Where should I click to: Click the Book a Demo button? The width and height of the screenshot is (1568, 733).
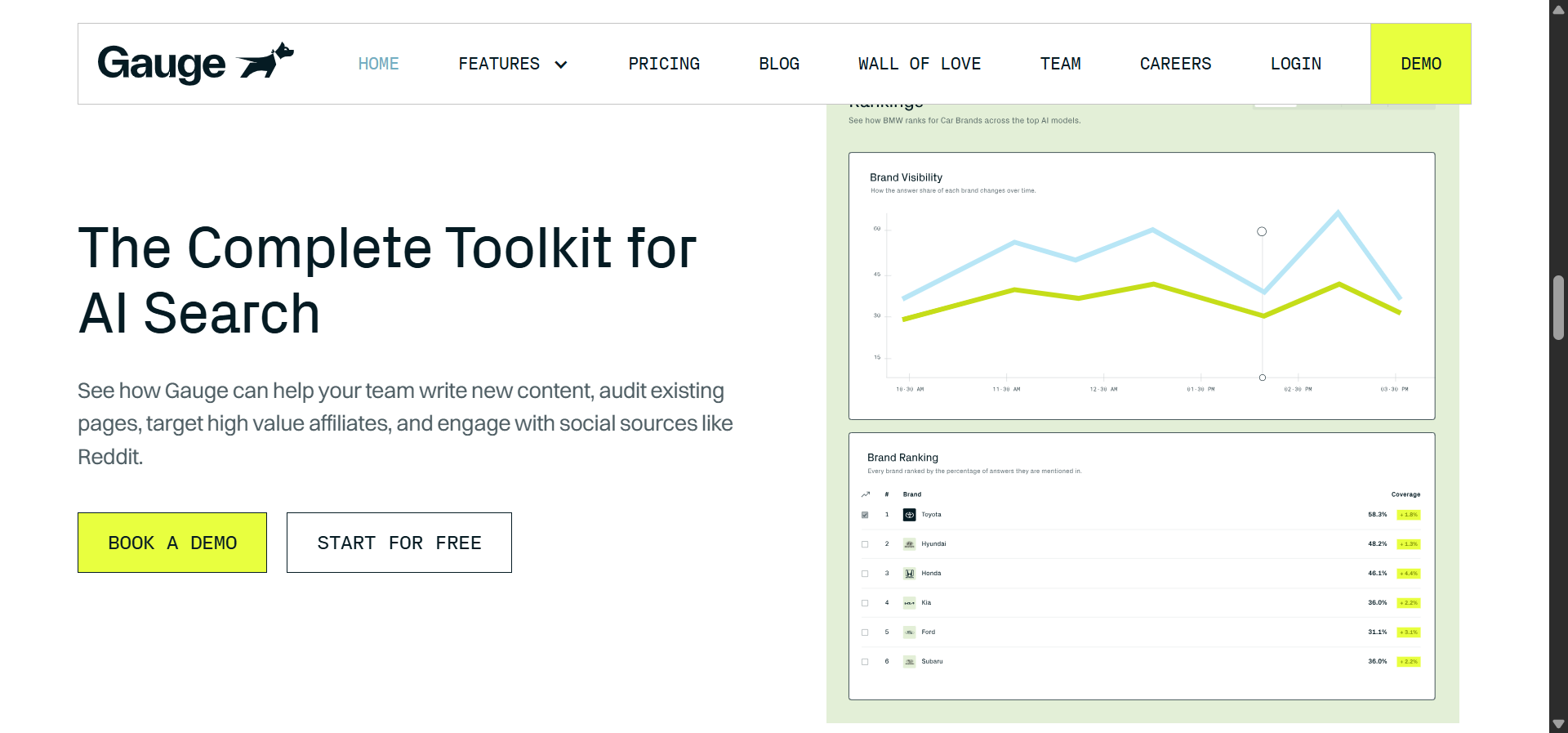(x=172, y=543)
